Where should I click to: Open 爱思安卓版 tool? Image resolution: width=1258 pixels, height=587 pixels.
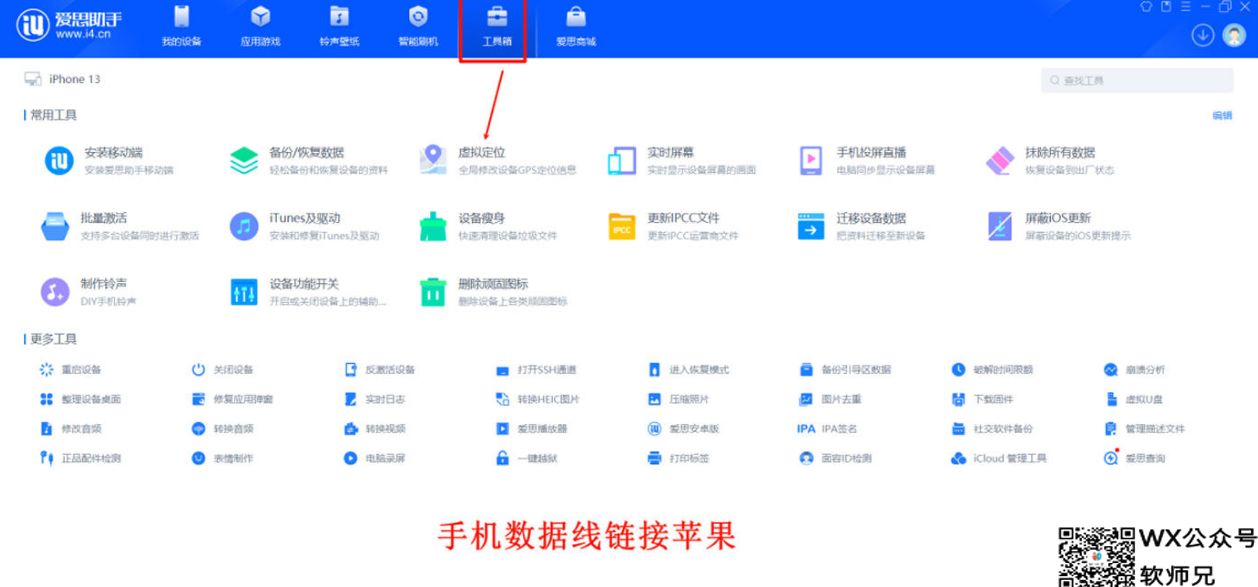(x=683, y=429)
